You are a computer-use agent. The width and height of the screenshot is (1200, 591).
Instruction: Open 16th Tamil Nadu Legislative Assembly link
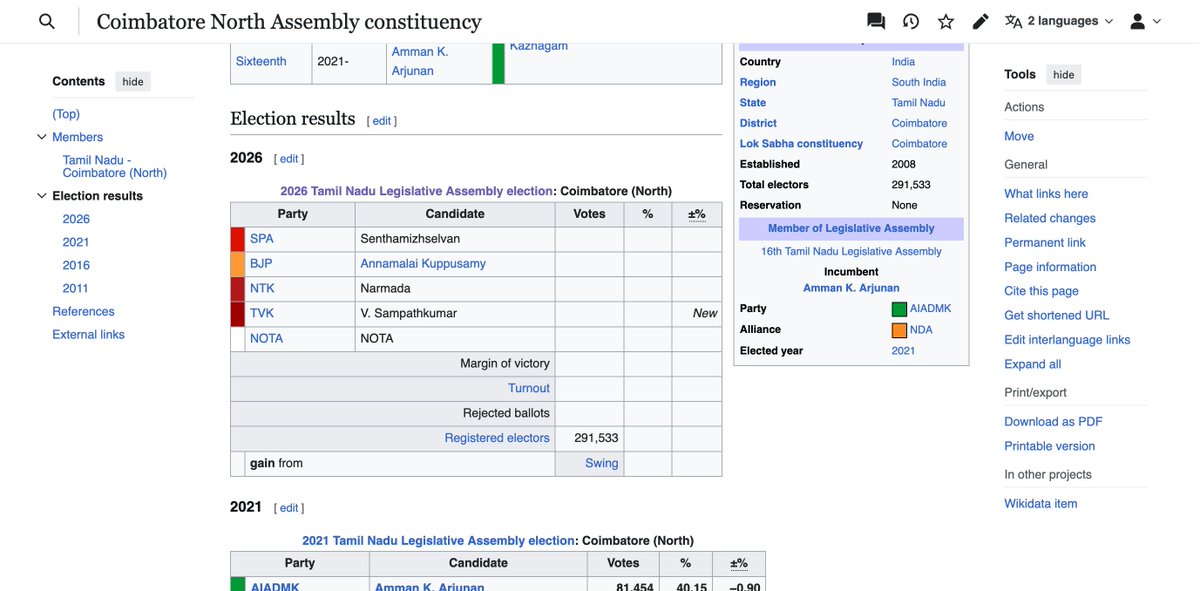pyautogui.click(x=851, y=251)
